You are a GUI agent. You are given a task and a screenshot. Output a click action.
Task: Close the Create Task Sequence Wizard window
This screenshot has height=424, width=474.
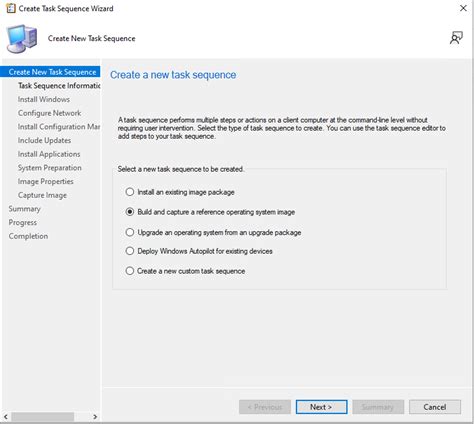click(463, 8)
